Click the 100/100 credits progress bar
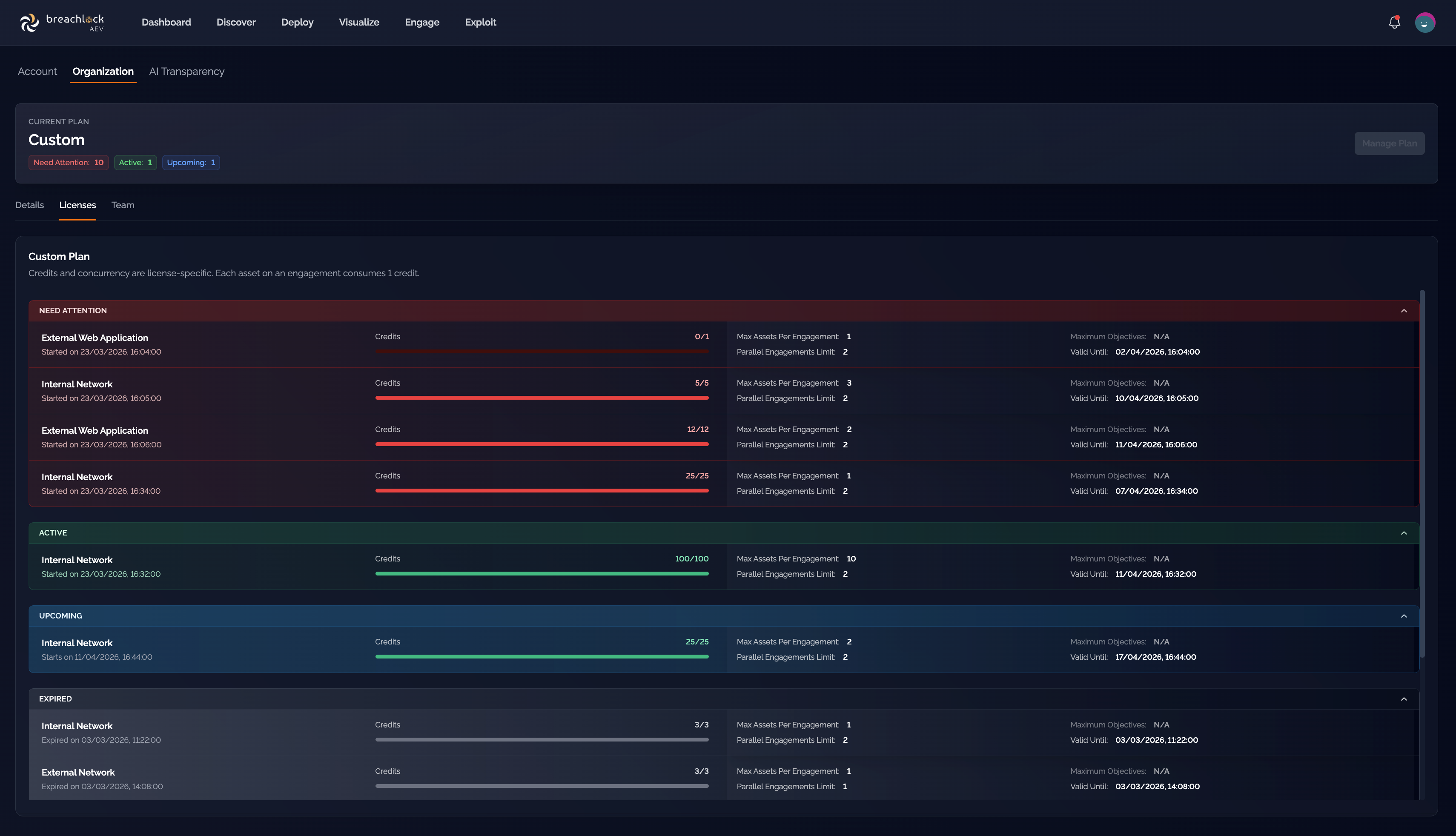This screenshot has height=836, width=1456. pos(542,574)
